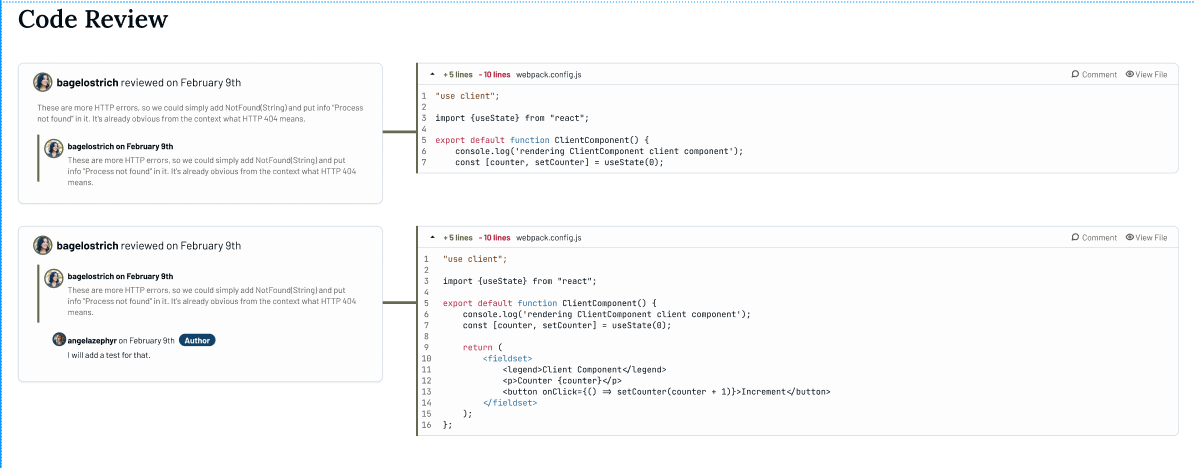Click the Author badge next to angelazephyr
Viewport: 1195px width, 468px height.
197,341
